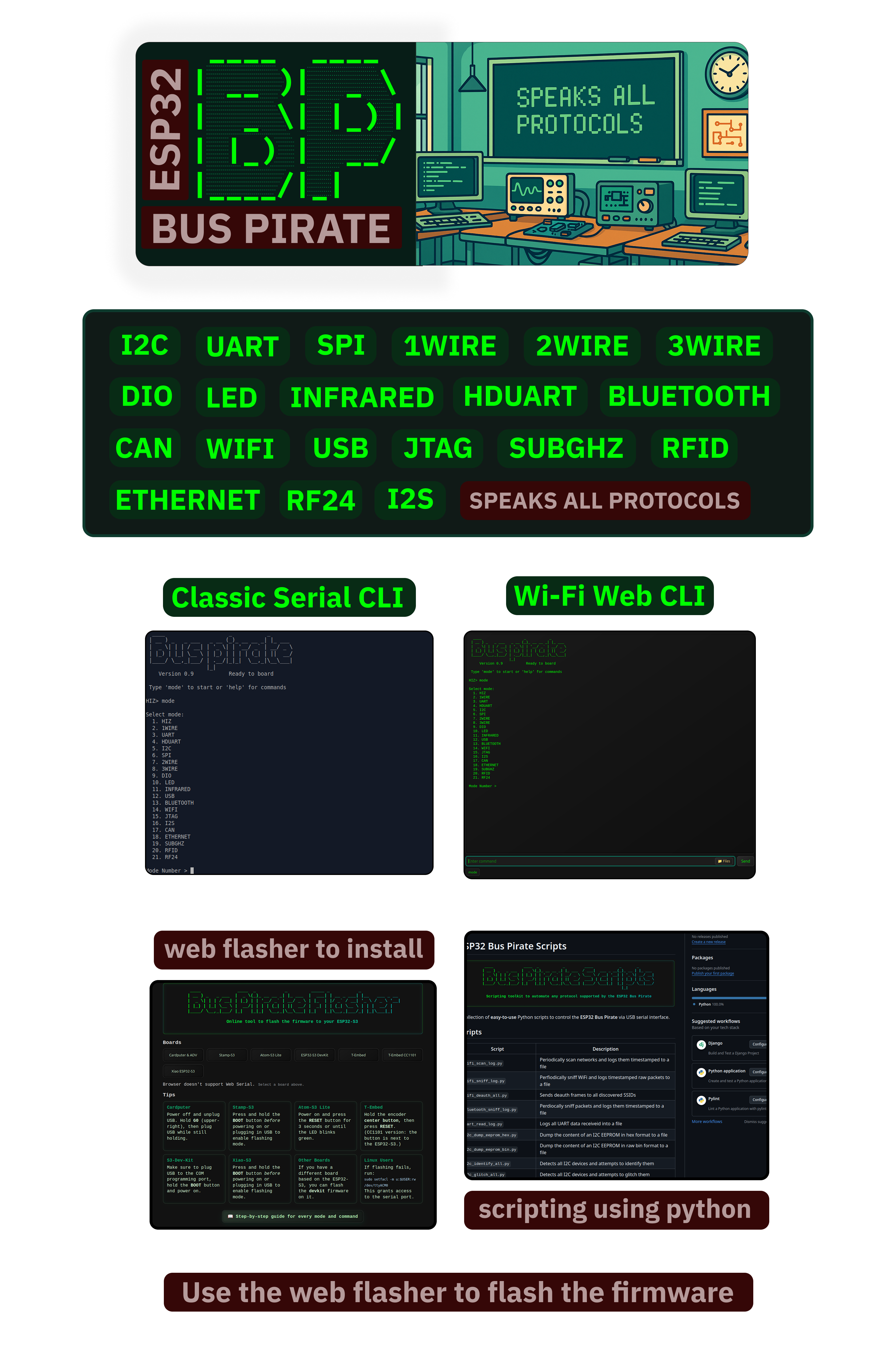Click the mode command shortcut chip
Viewport: 896px width, 1355px height.
473,872
